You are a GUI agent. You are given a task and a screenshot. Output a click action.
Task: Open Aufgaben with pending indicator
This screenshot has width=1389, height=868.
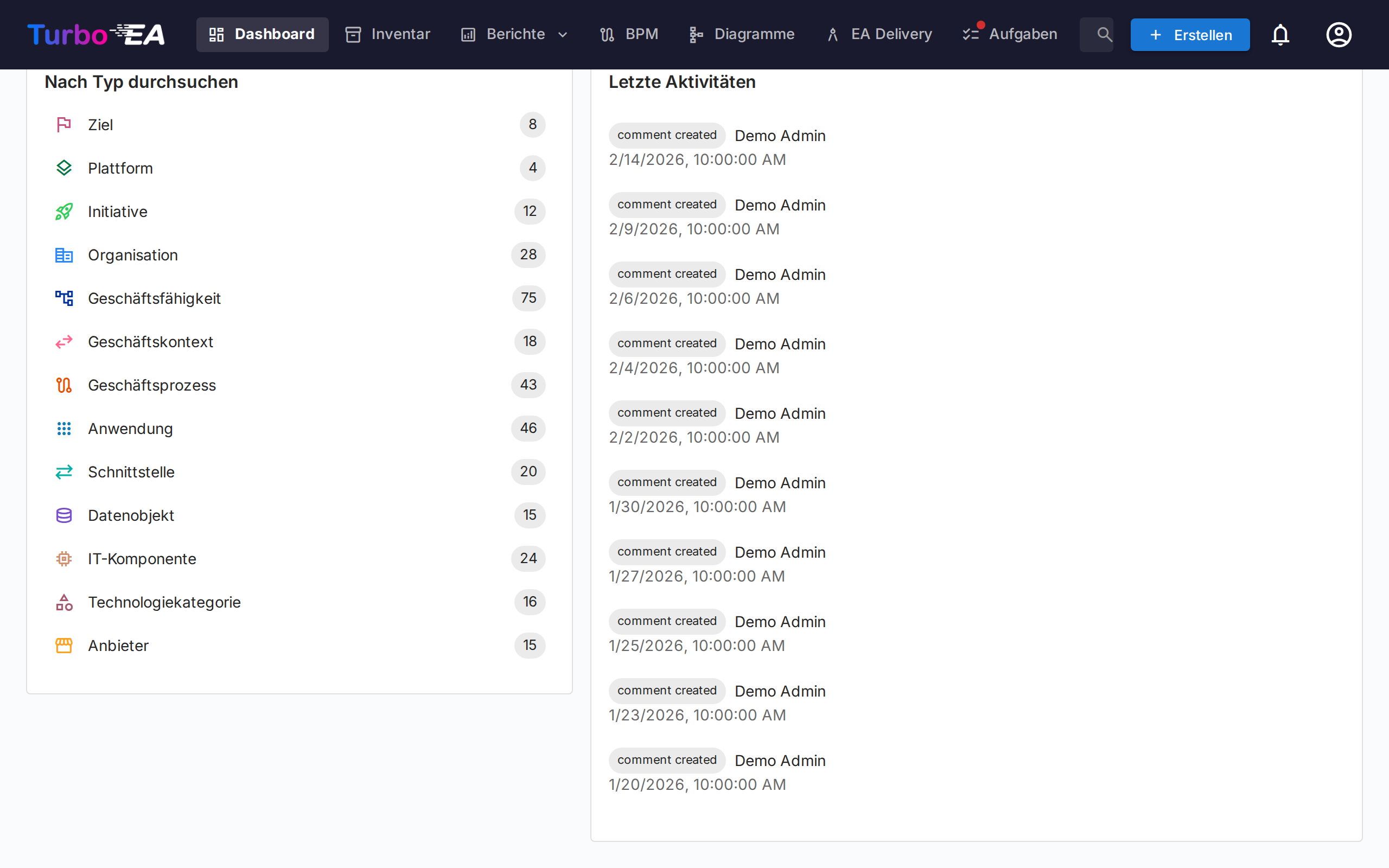pos(1009,34)
